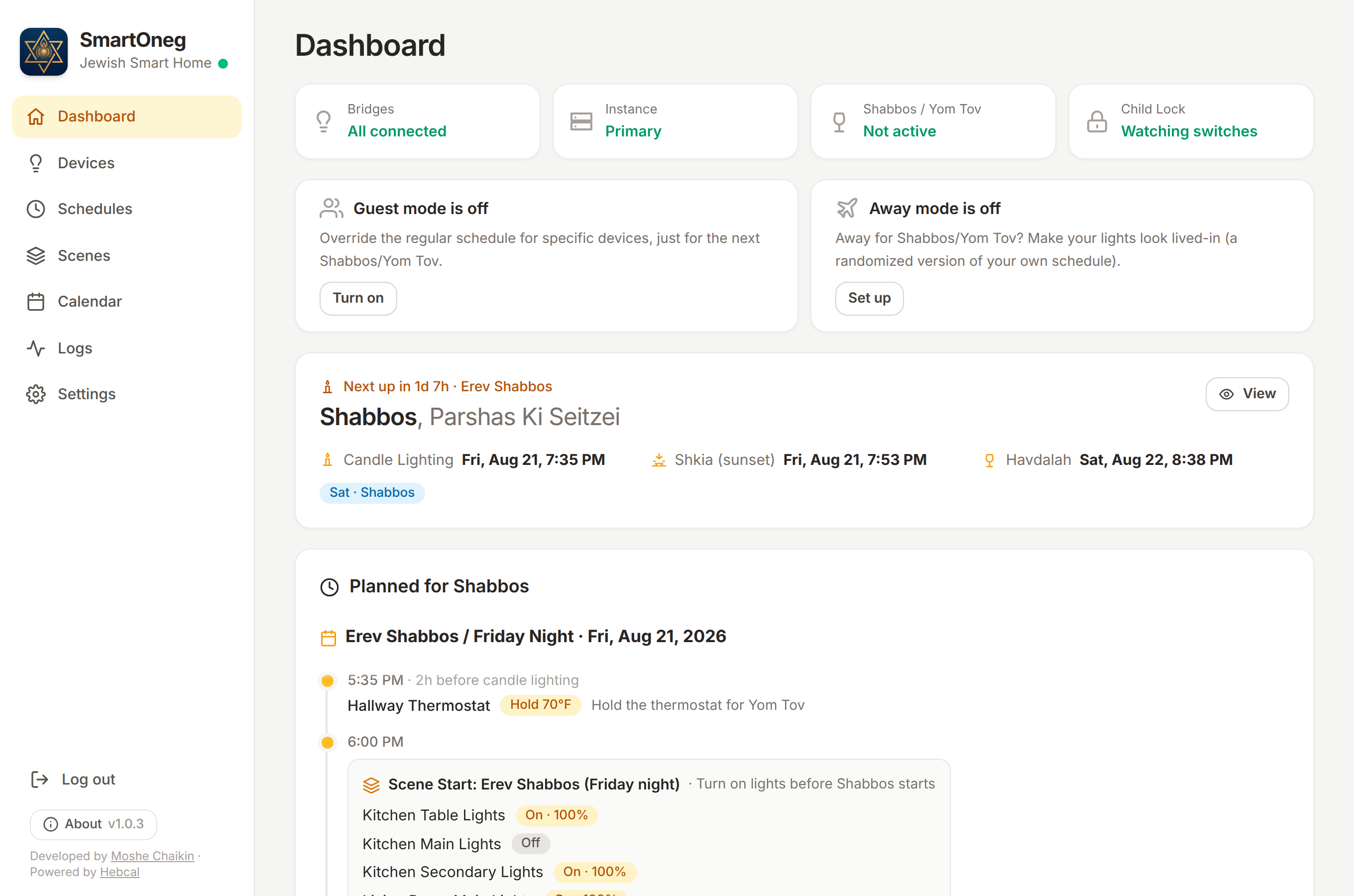The image size is (1354, 896).
Task: Click Next up in 1d 7h · Erev Shabbos text
Action: (x=448, y=387)
